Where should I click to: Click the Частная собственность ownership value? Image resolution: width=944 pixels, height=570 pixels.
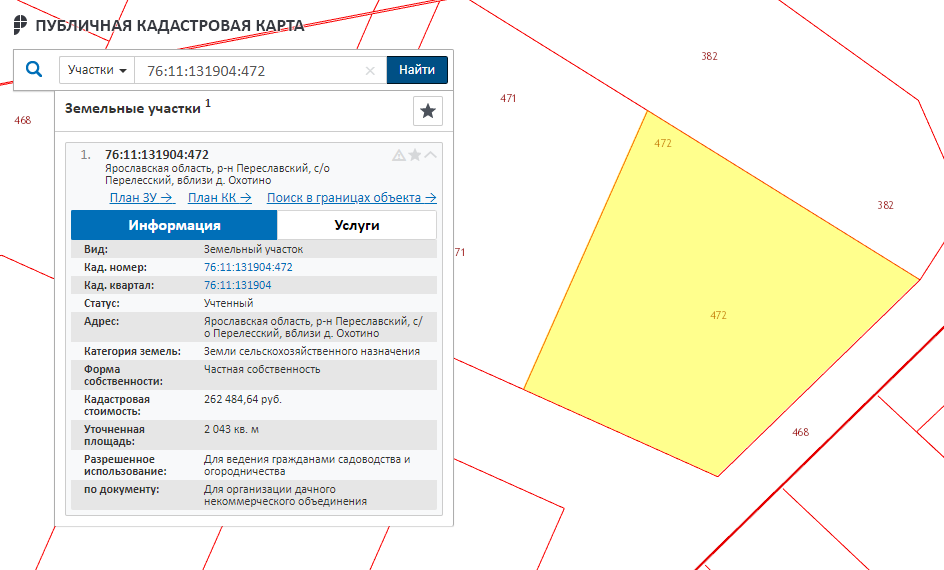coord(262,369)
